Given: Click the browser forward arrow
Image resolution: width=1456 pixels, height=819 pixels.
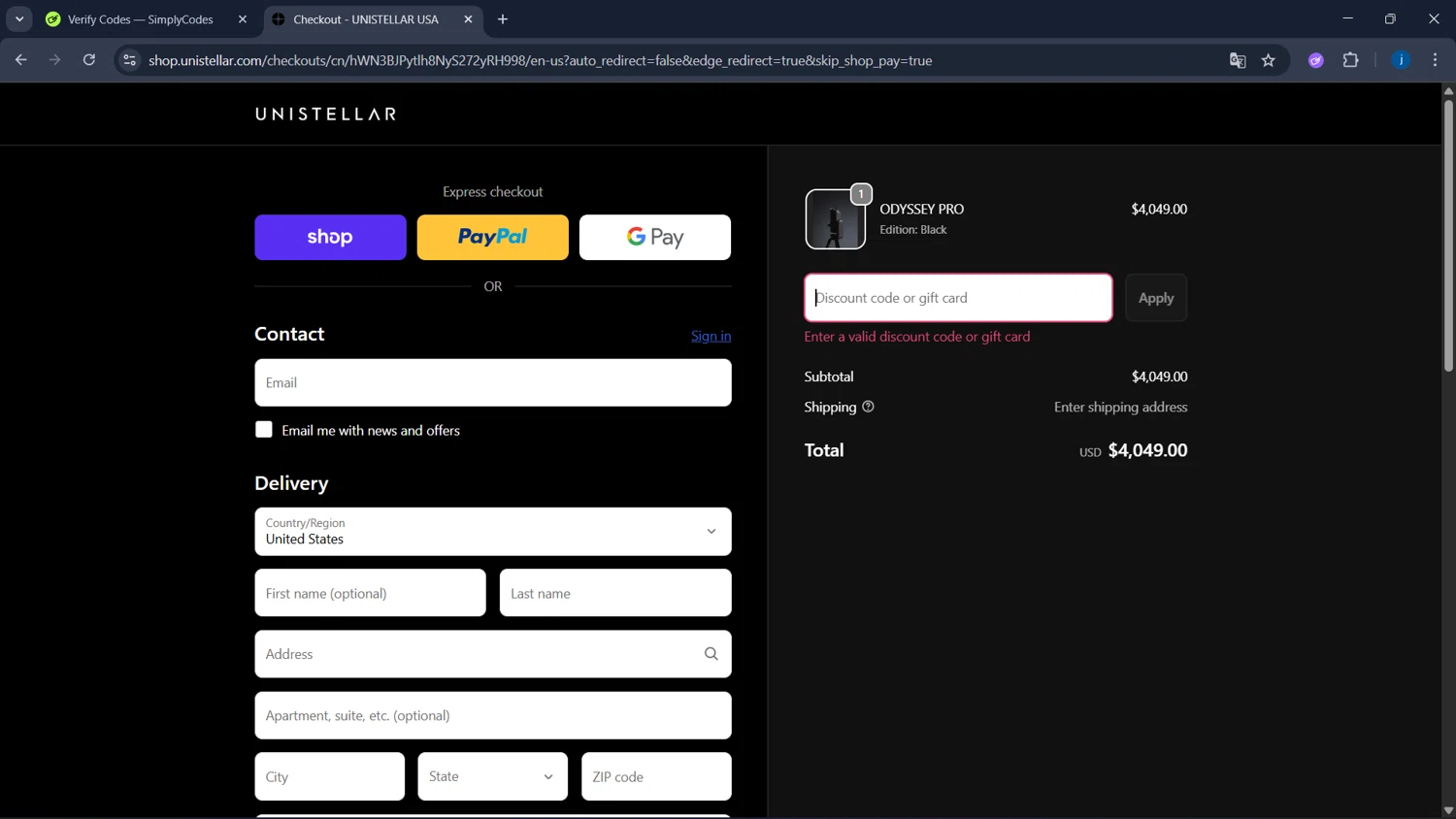Looking at the screenshot, I should tap(54, 60).
